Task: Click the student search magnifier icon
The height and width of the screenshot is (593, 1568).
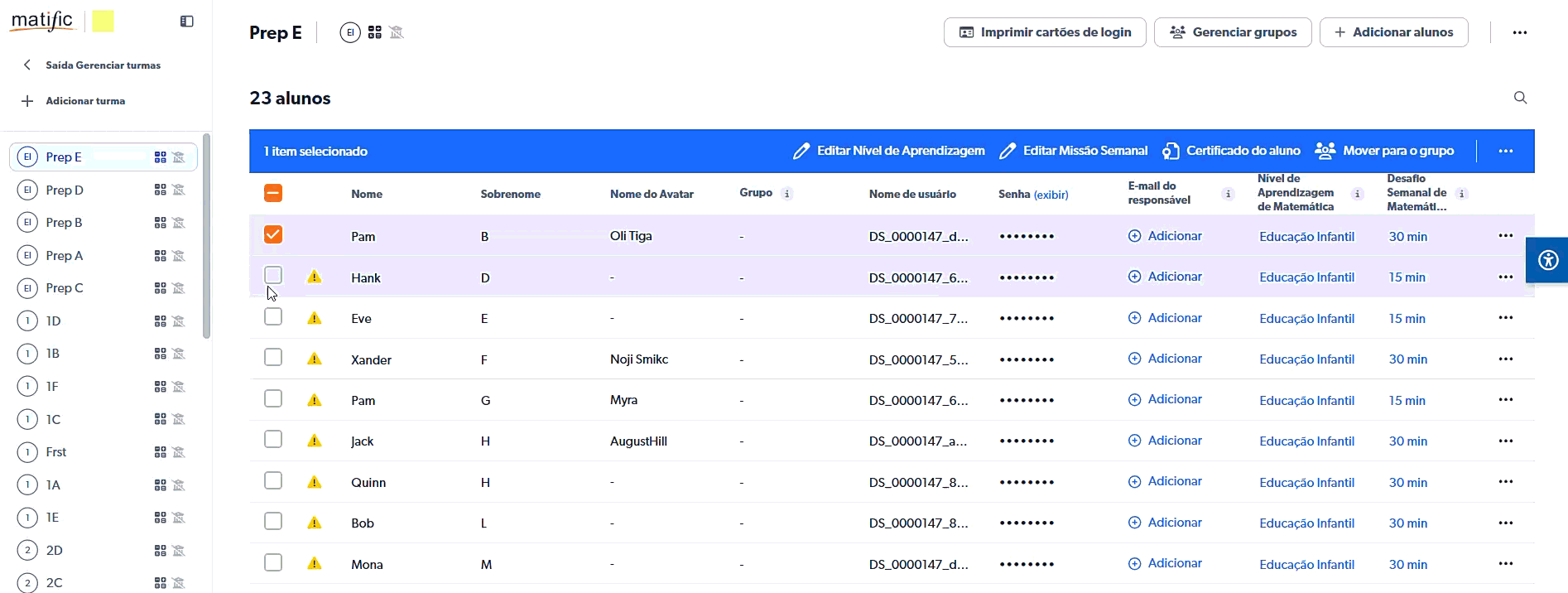Action: 1520,98
